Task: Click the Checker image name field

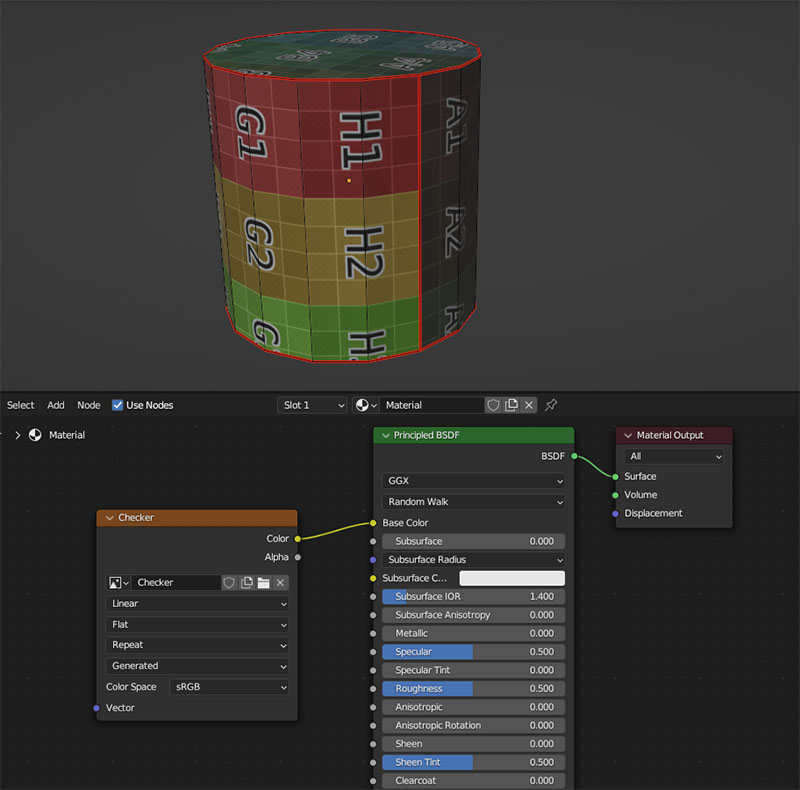Action: coord(177,582)
